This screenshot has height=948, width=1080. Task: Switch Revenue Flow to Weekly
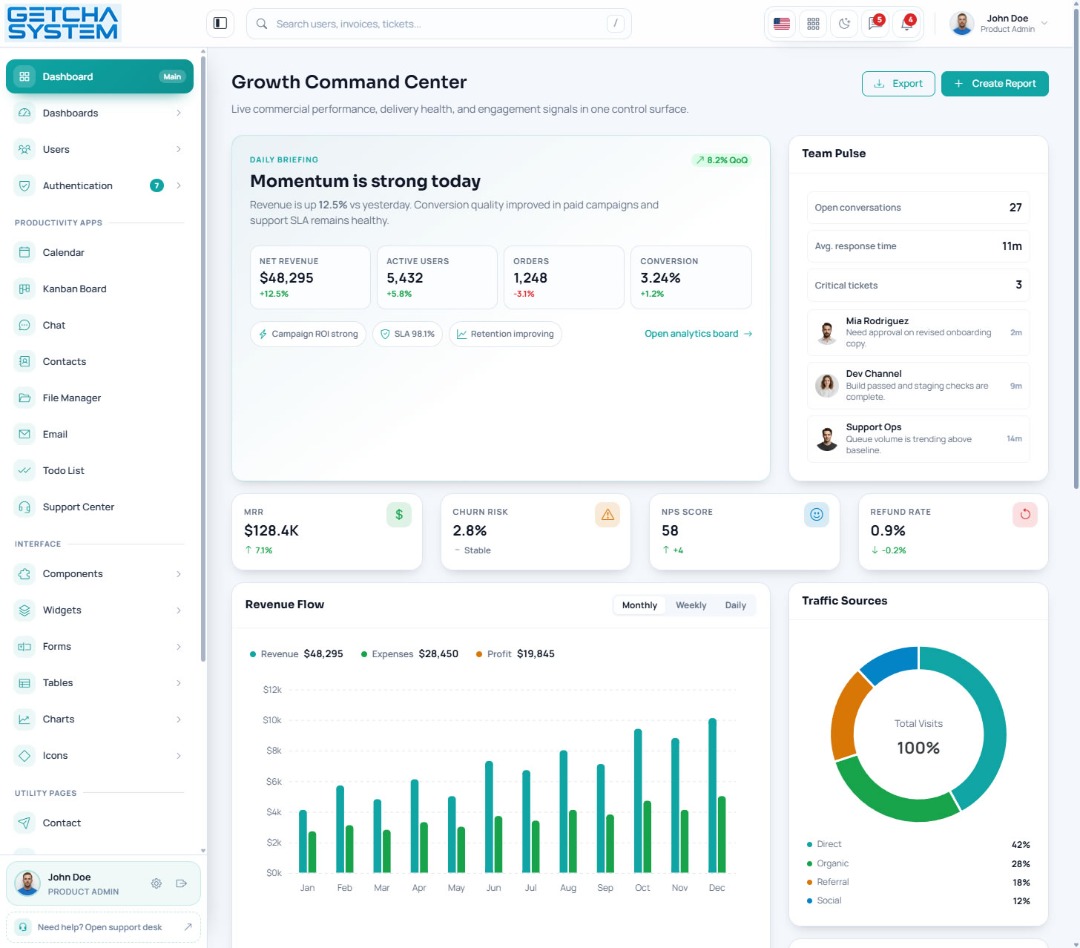[x=690, y=605]
